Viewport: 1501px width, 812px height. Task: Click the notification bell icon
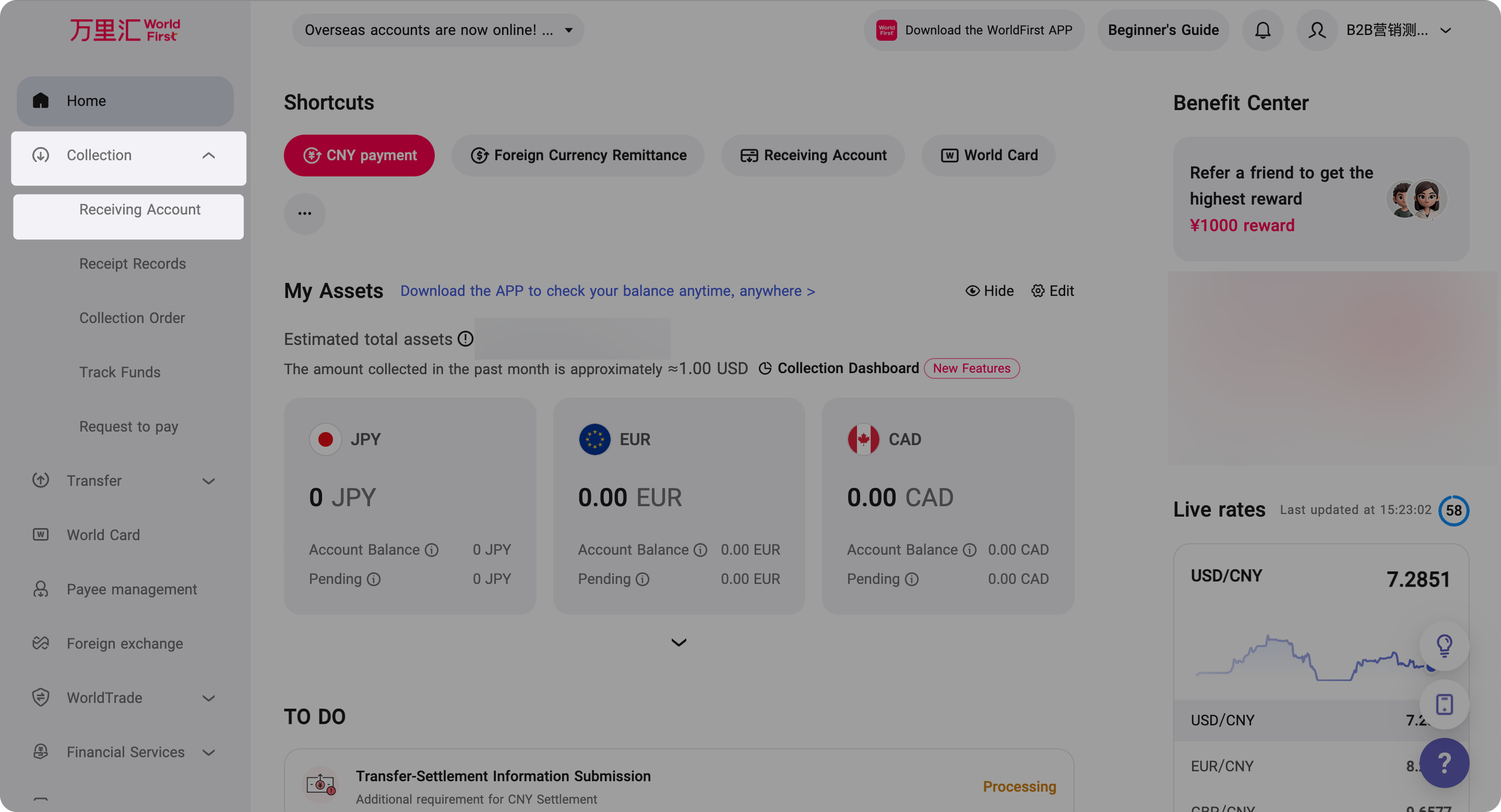pos(1262,30)
